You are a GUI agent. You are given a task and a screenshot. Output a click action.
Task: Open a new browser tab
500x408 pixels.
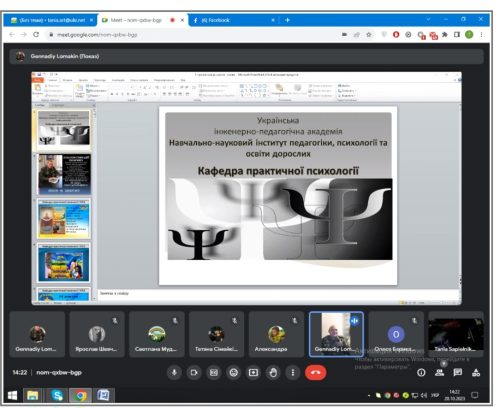pos(287,20)
